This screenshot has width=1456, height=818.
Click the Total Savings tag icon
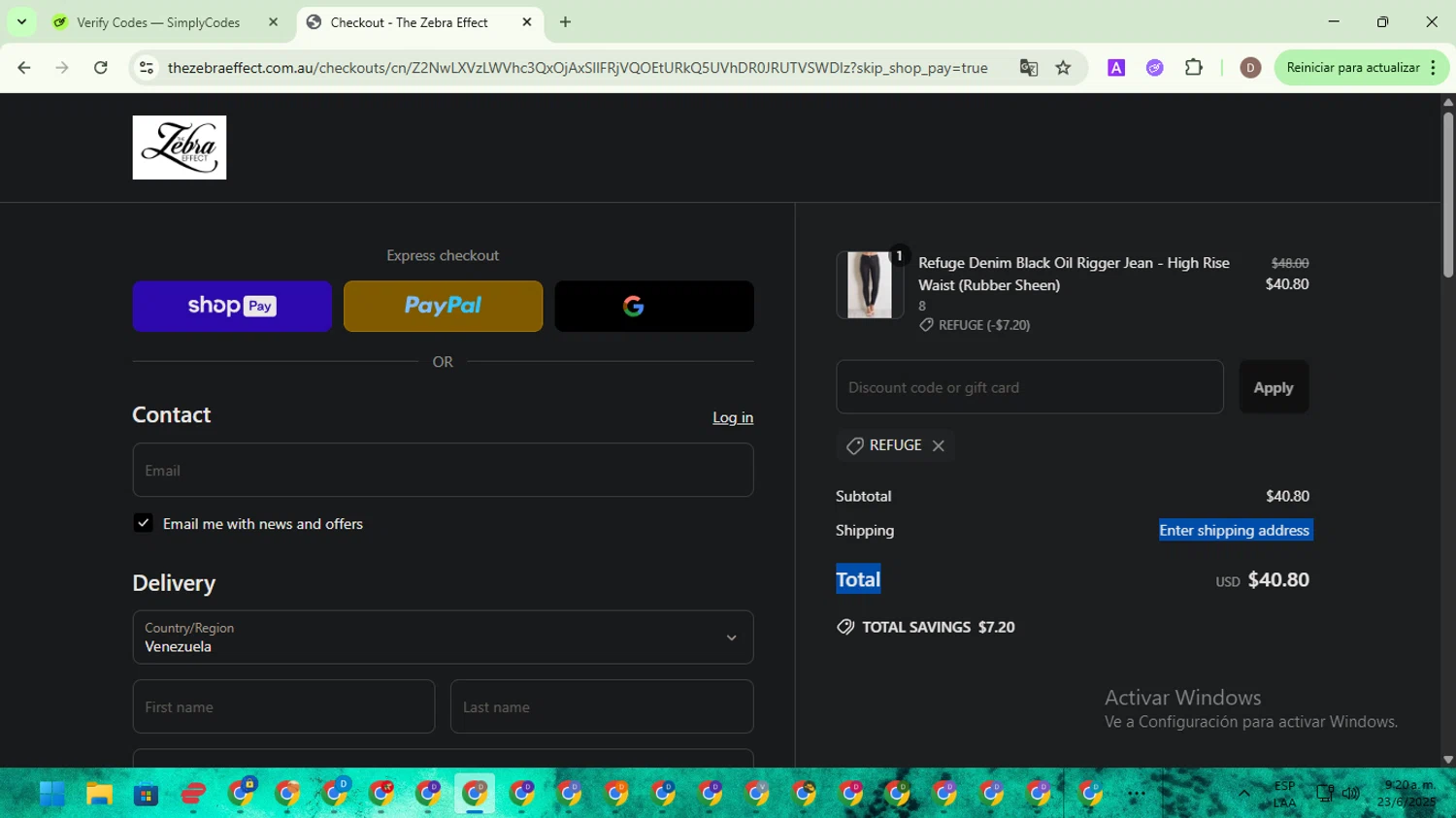tap(845, 627)
